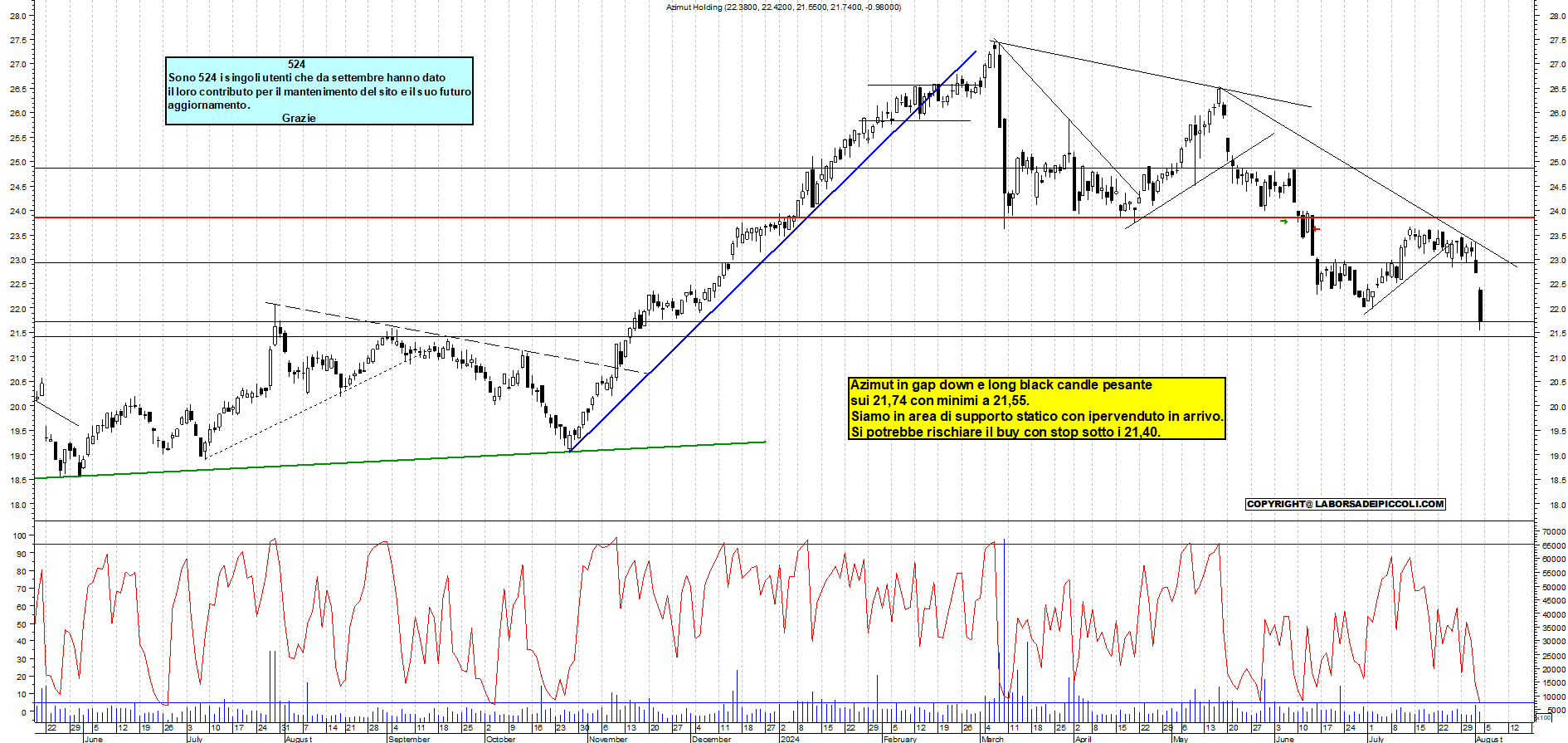Click the 40 oscillator scale value
Screen dimensions: 1568x743
[x=22, y=641]
